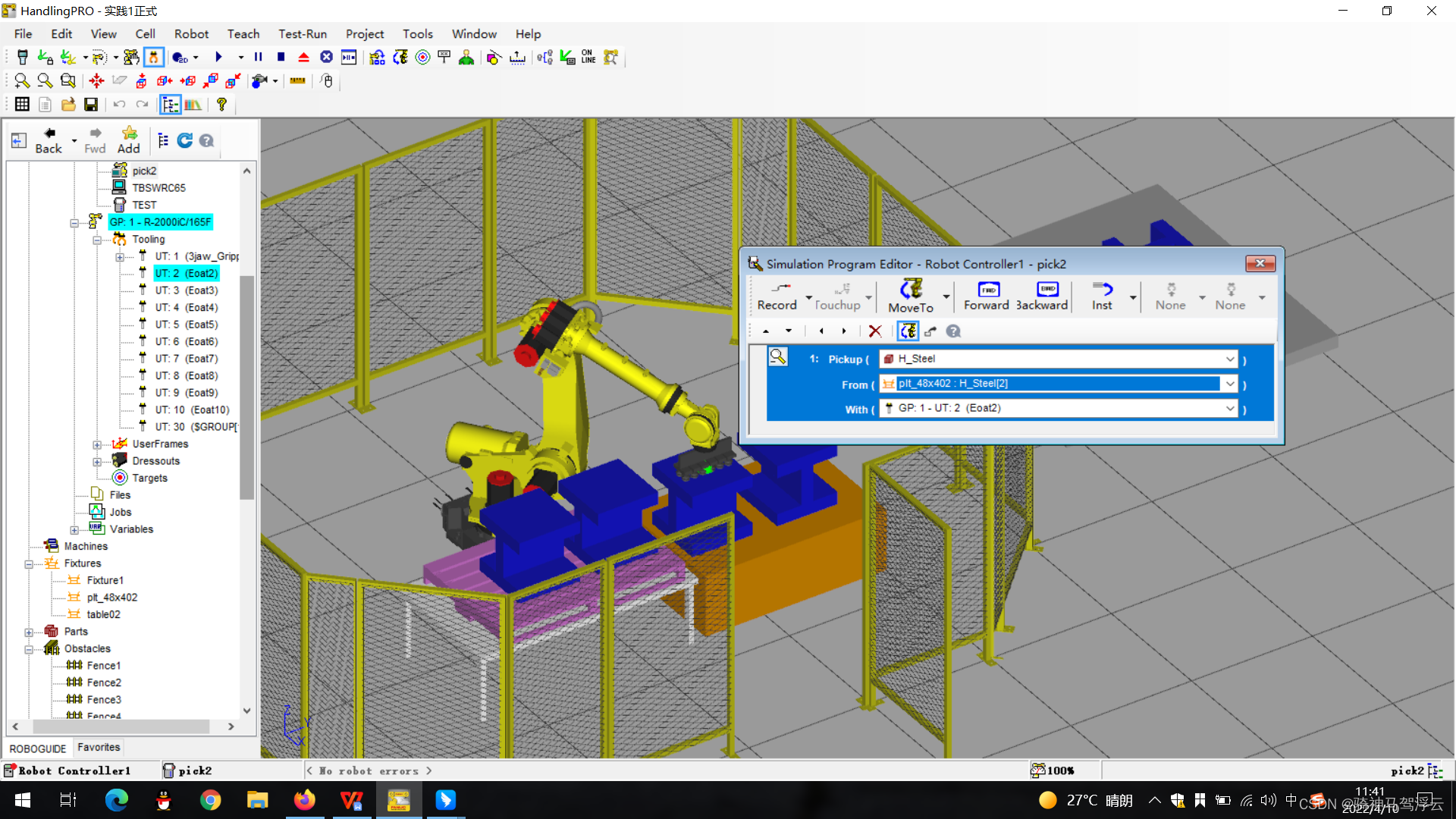The height and width of the screenshot is (819, 1456).
Task: Open the library books icon
Action: (x=193, y=105)
